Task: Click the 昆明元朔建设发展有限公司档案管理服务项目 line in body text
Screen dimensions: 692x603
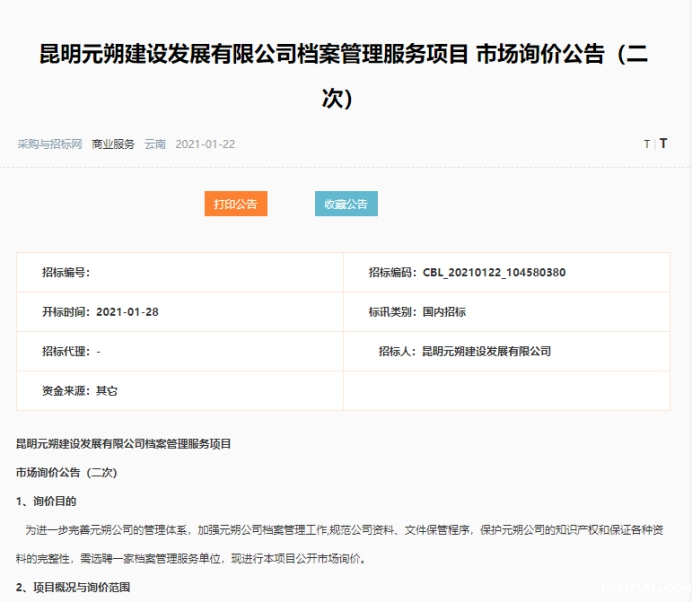Action: click(x=123, y=443)
